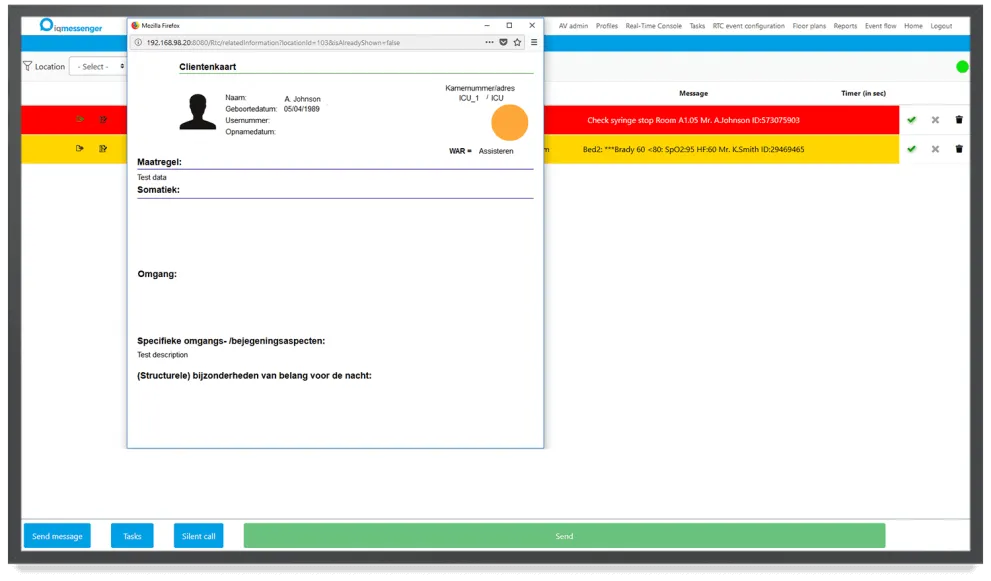
Task: Click the green status indicator dot
Action: click(x=962, y=66)
